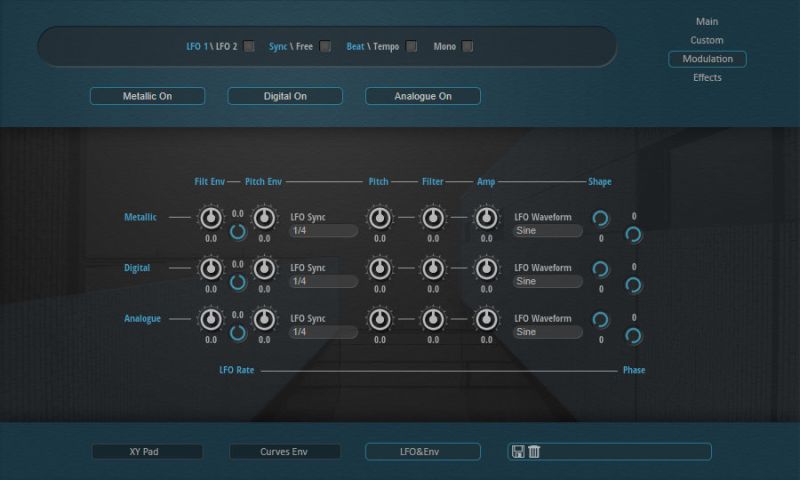The width and height of the screenshot is (800, 480).
Task: Click the Metallic Filter knob
Action: click(x=433, y=218)
